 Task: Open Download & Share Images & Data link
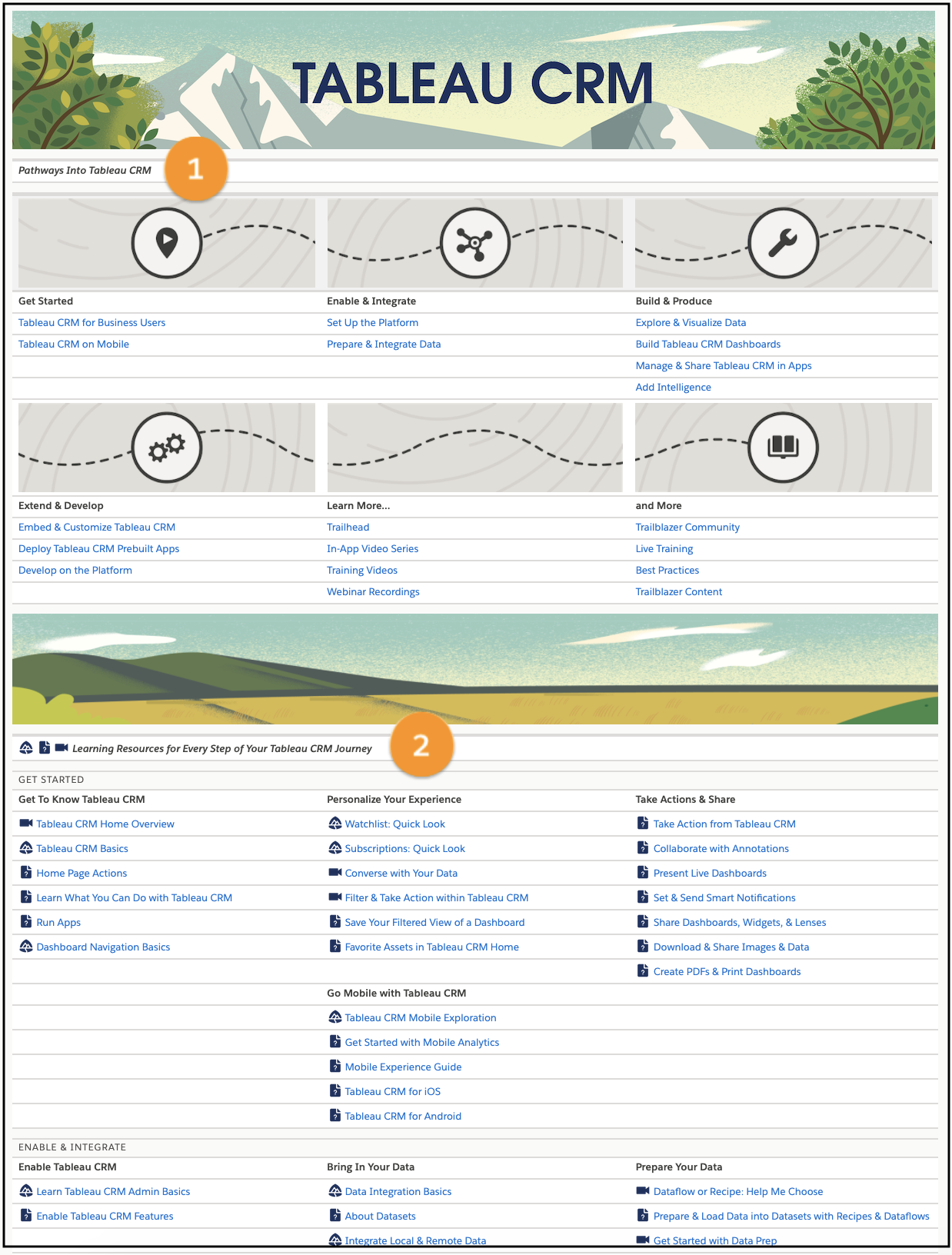click(x=731, y=947)
